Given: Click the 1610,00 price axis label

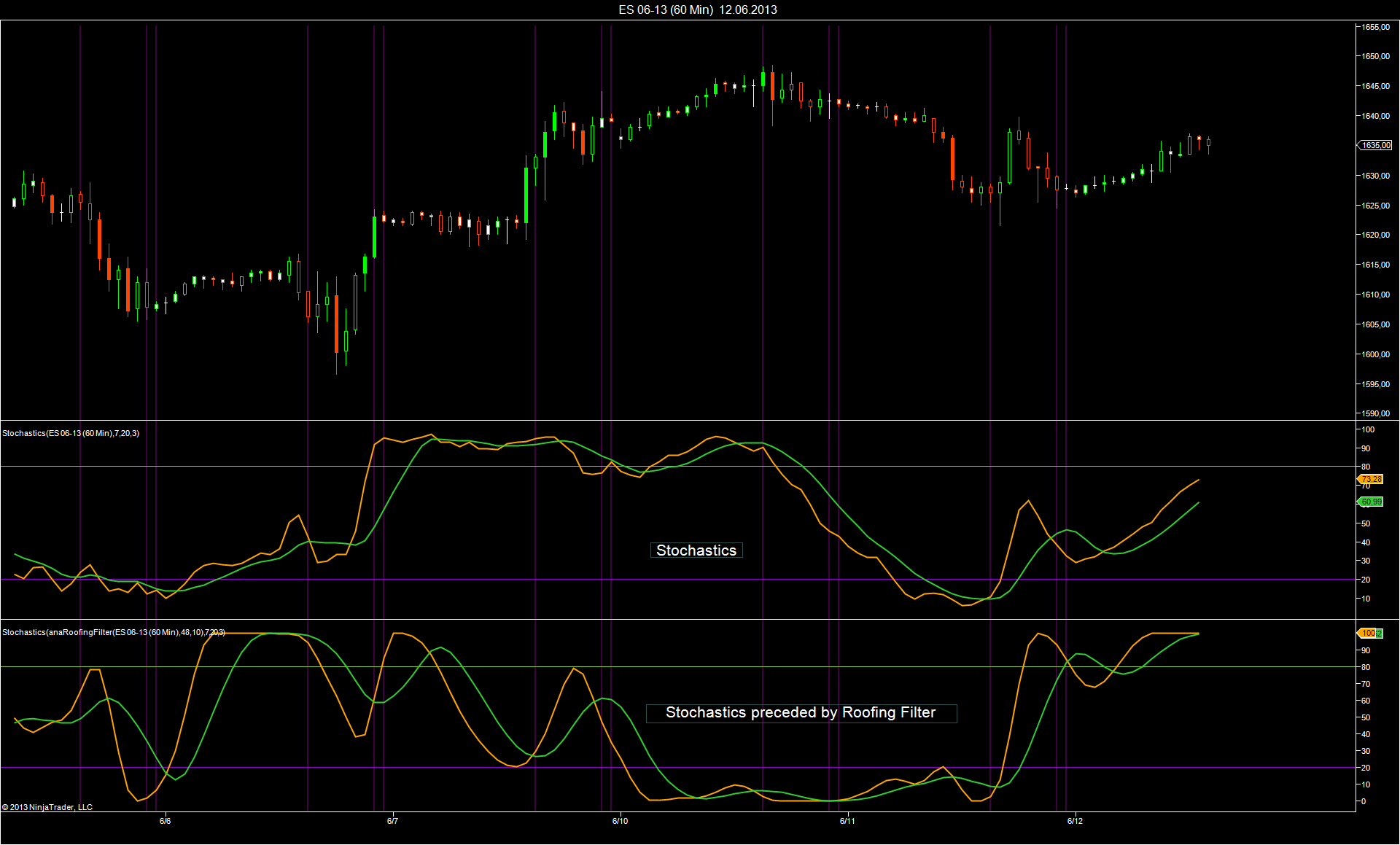Looking at the screenshot, I should point(1375,295).
